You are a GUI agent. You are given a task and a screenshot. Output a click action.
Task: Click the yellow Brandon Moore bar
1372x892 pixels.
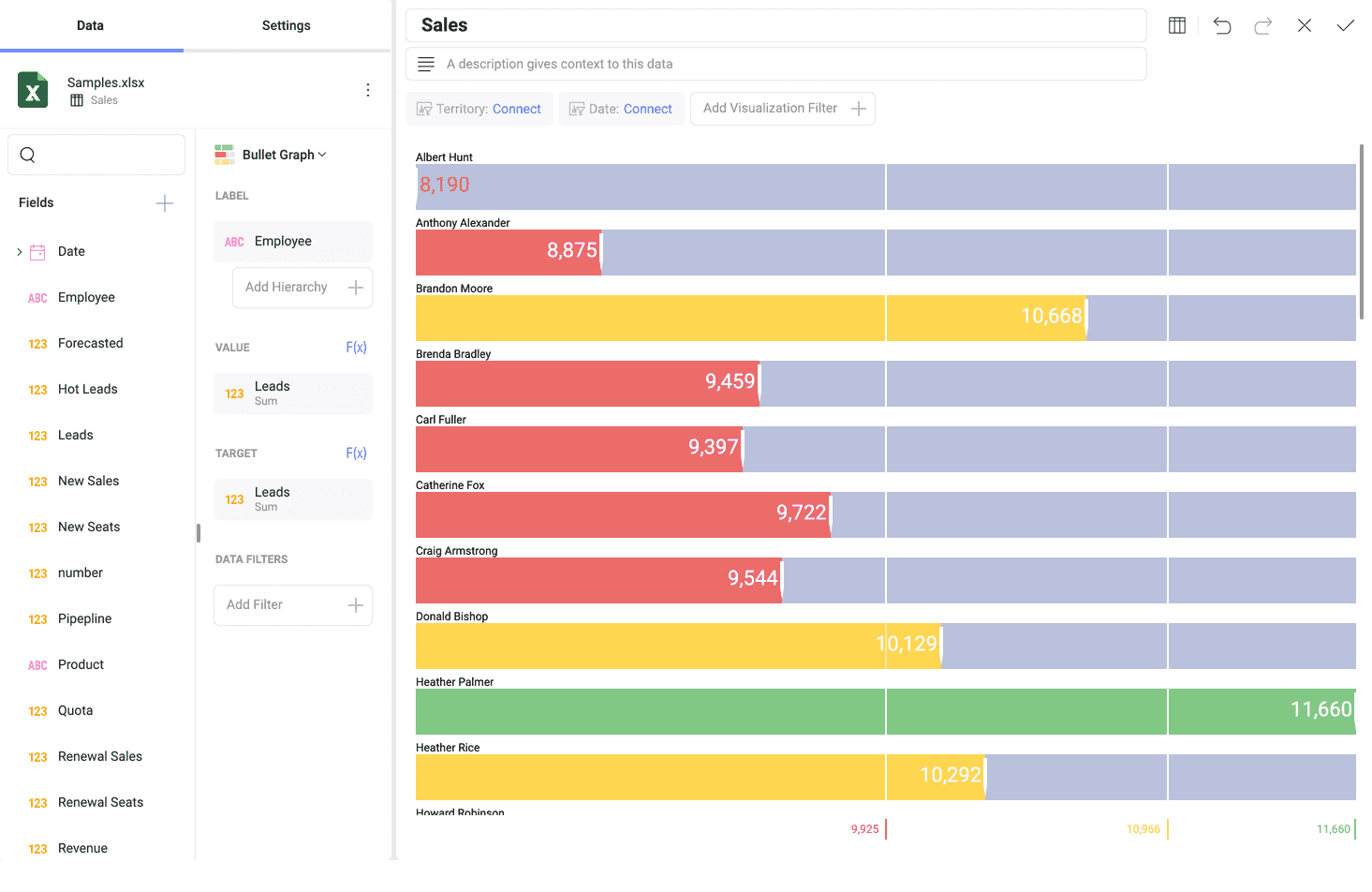pyautogui.click(x=751, y=319)
